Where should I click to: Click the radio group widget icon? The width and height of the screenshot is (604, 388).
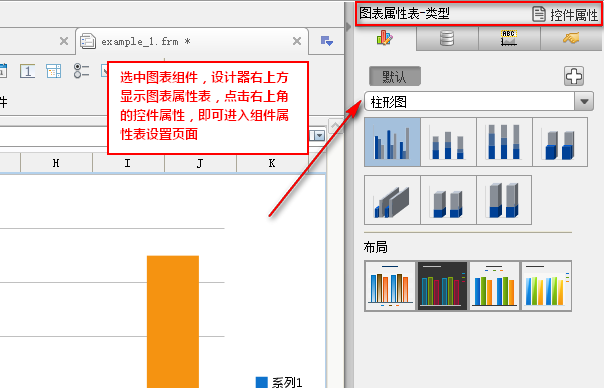[x=81, y=71]
